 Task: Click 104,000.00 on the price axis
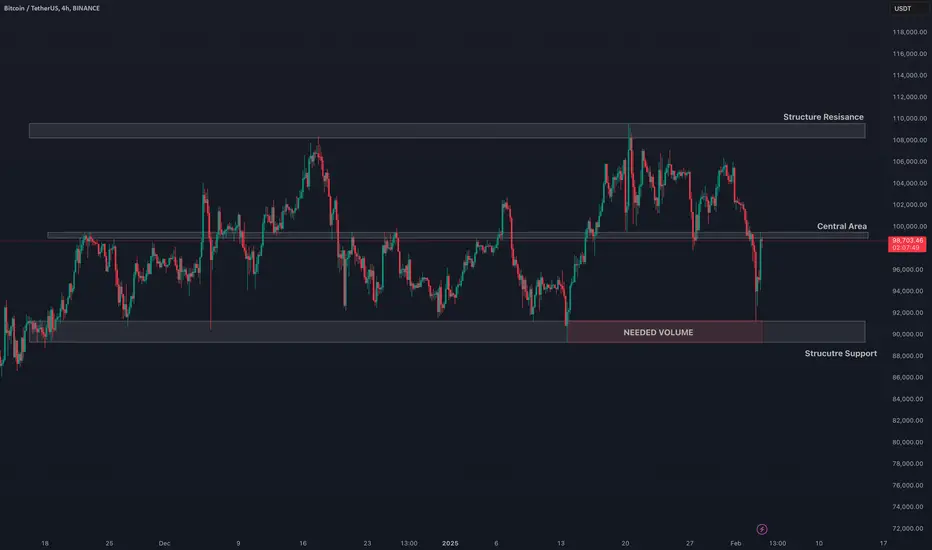coord(909,183)
